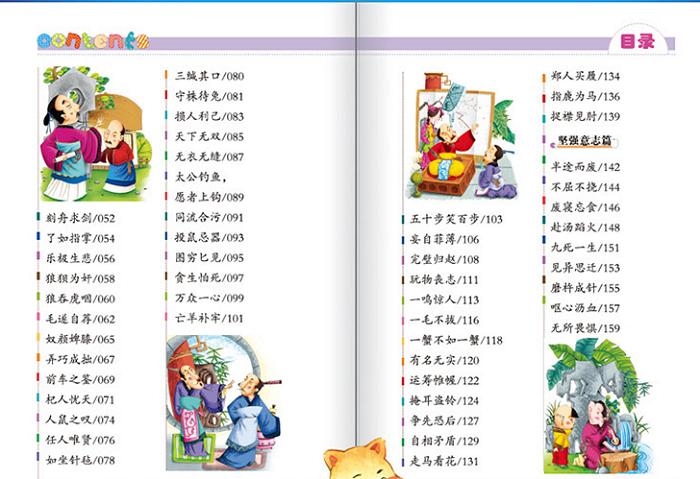Screen dimensions: 700x479
Task: Select the entry 完璧归赵/108
Action: tap(445, 259)
